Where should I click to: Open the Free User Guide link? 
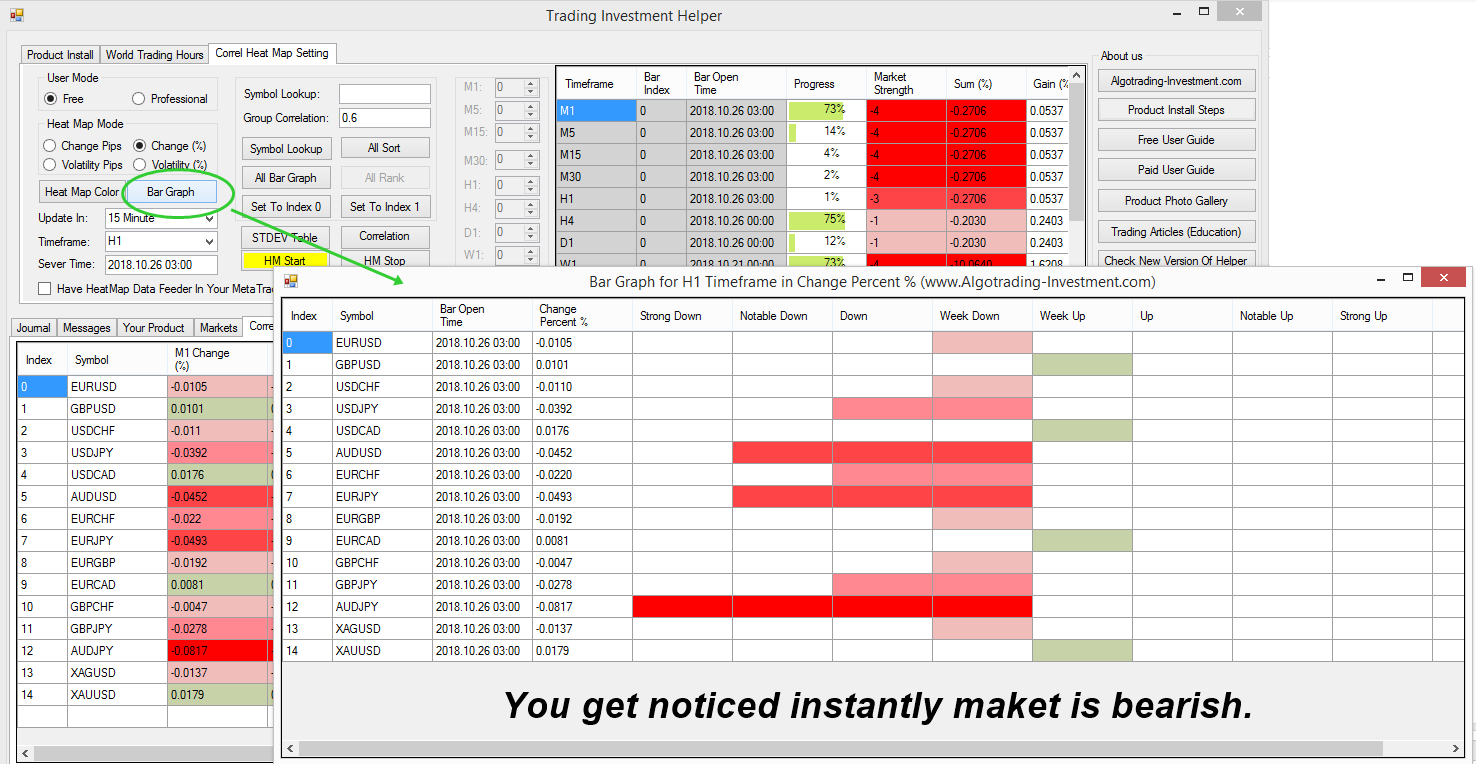pos(1176,140)
